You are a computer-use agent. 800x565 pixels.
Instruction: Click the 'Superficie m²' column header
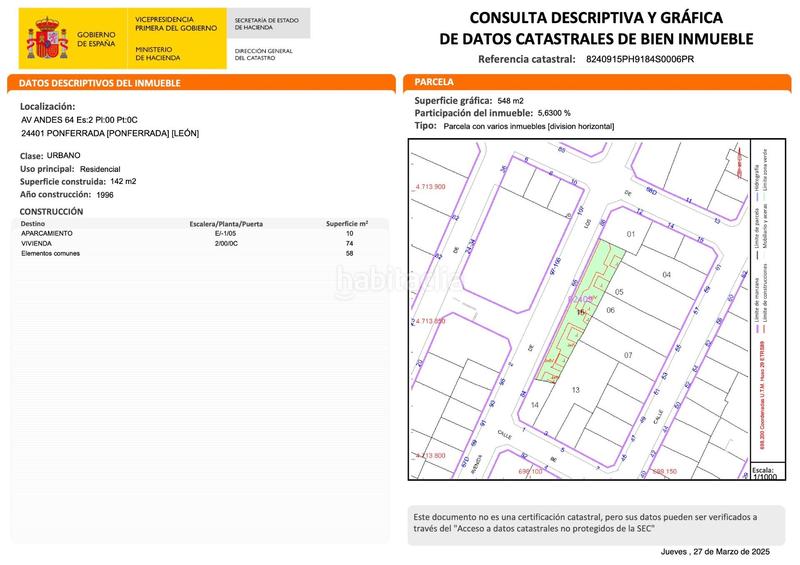[x=347, y=224]
